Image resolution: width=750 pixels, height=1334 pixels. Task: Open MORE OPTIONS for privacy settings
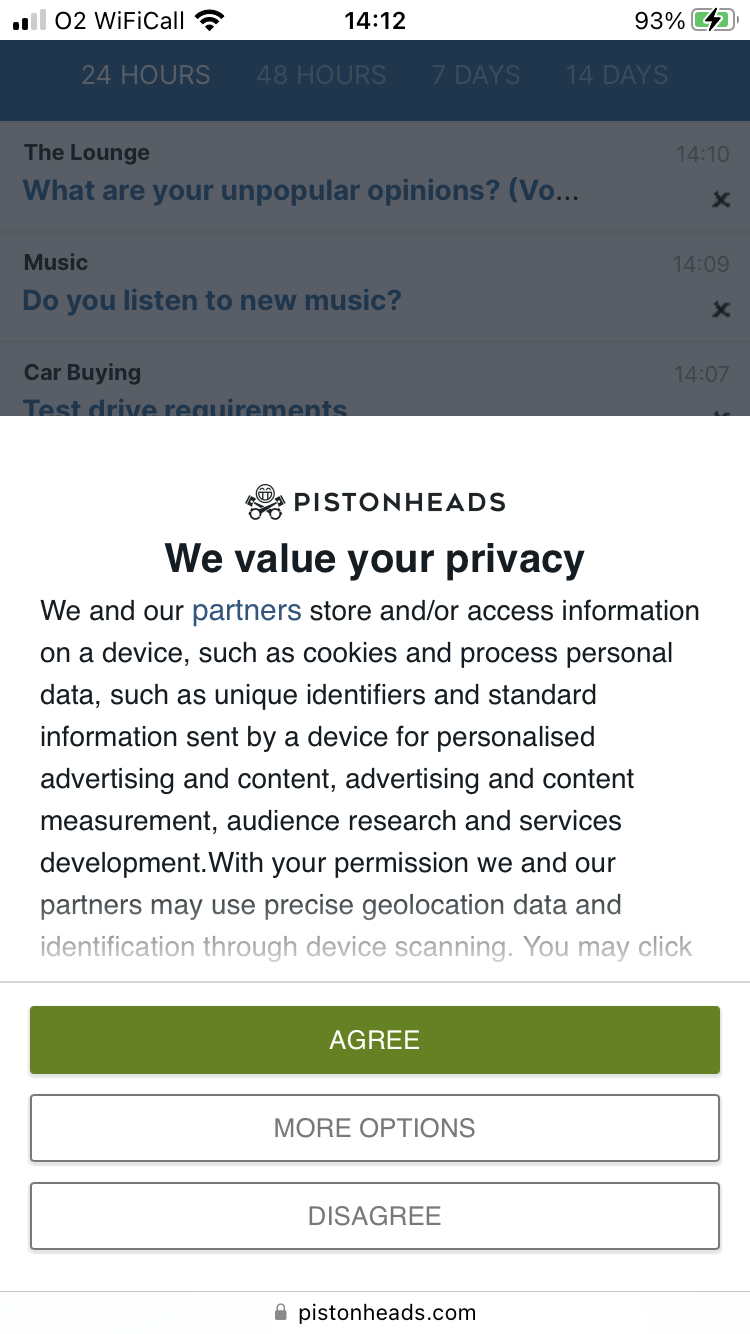pyautogui.click(x=375, y=1128)
